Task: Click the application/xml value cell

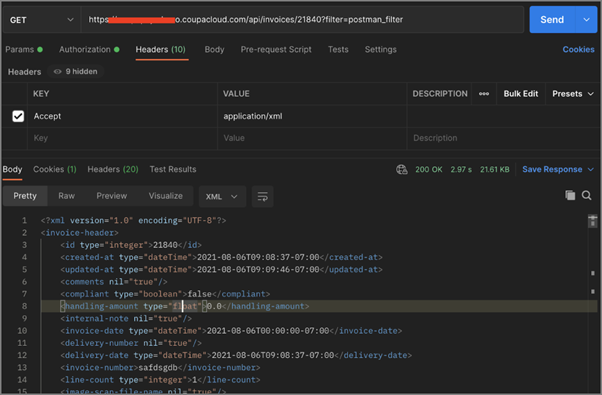Action: click(x=312, y=116)
